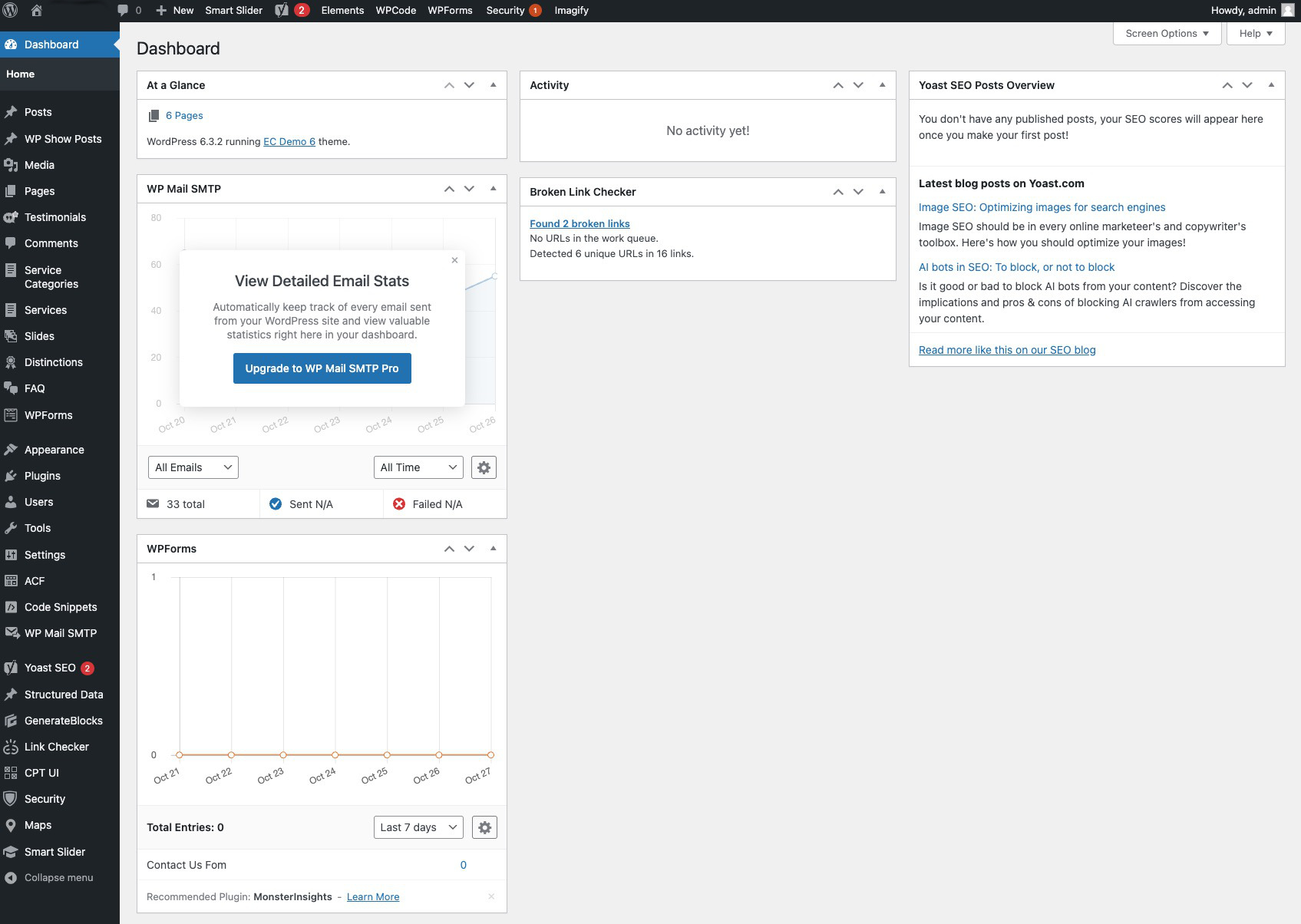Open Users menu item
Screen dimensions: 1301x924
pyautogui.click(x=60, y=502)
